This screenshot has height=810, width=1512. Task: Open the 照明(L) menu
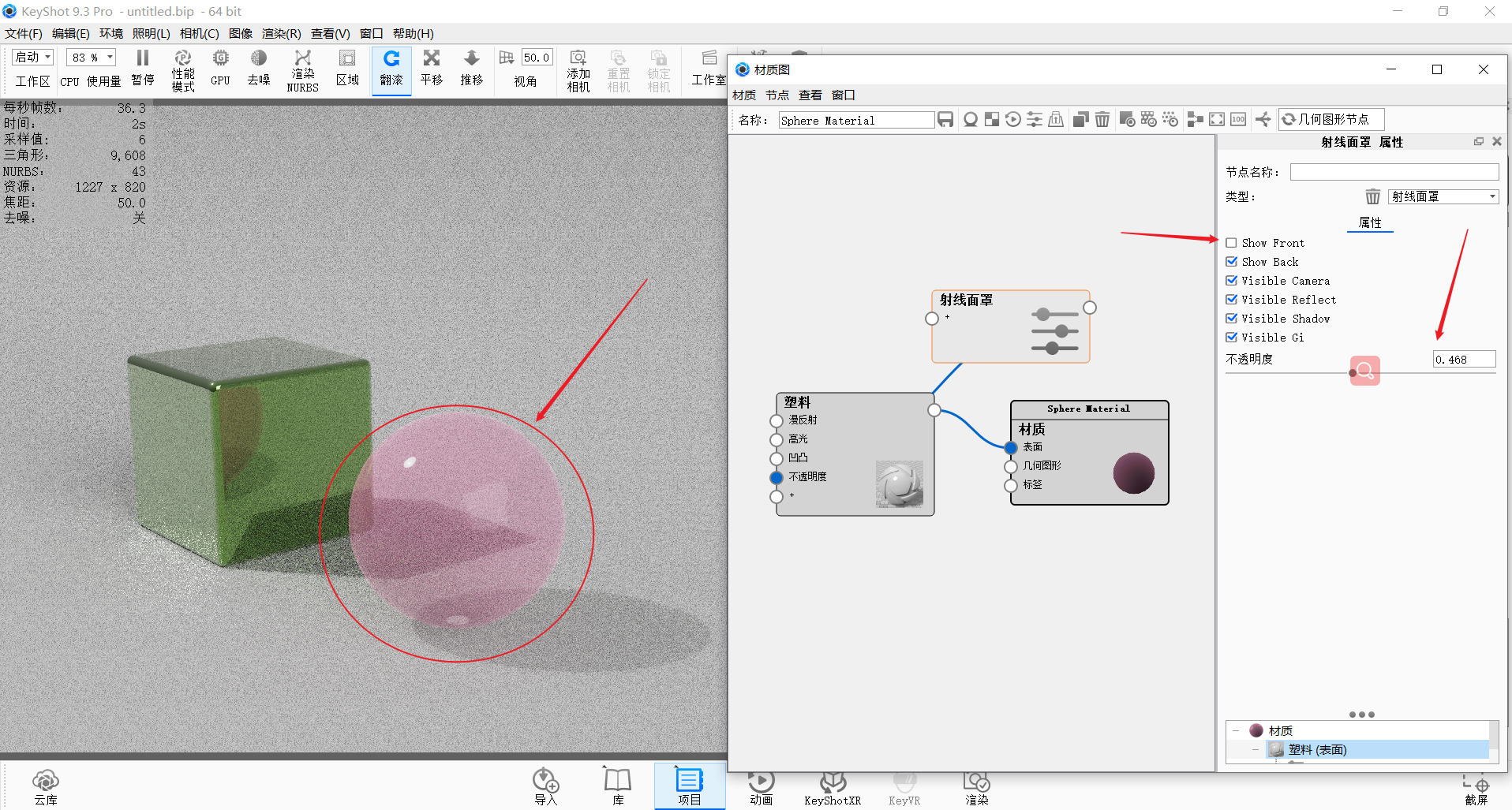pyautogui.click(x=152, y=33)
